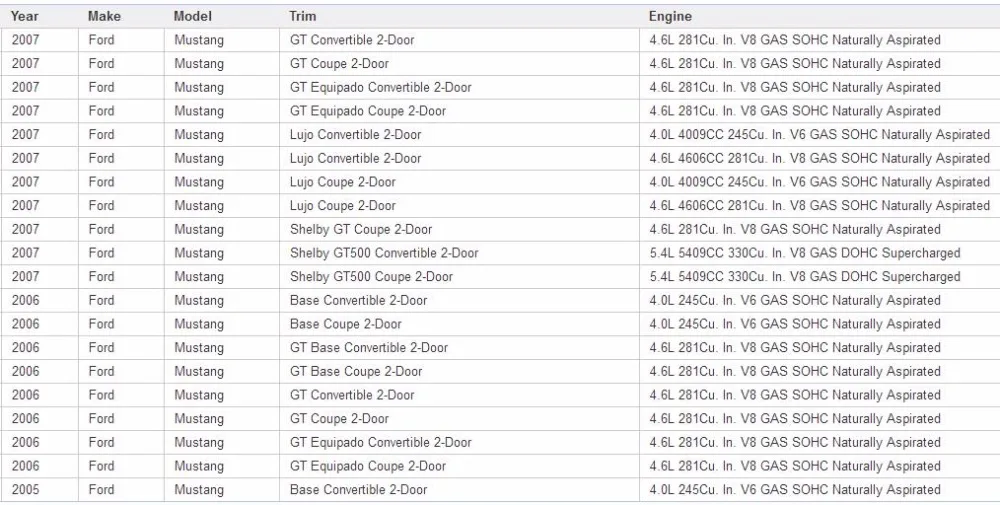This screenshot has width=1000, height=505.
Task: Click the Trim column header
Action: click(x=459, y=17)
